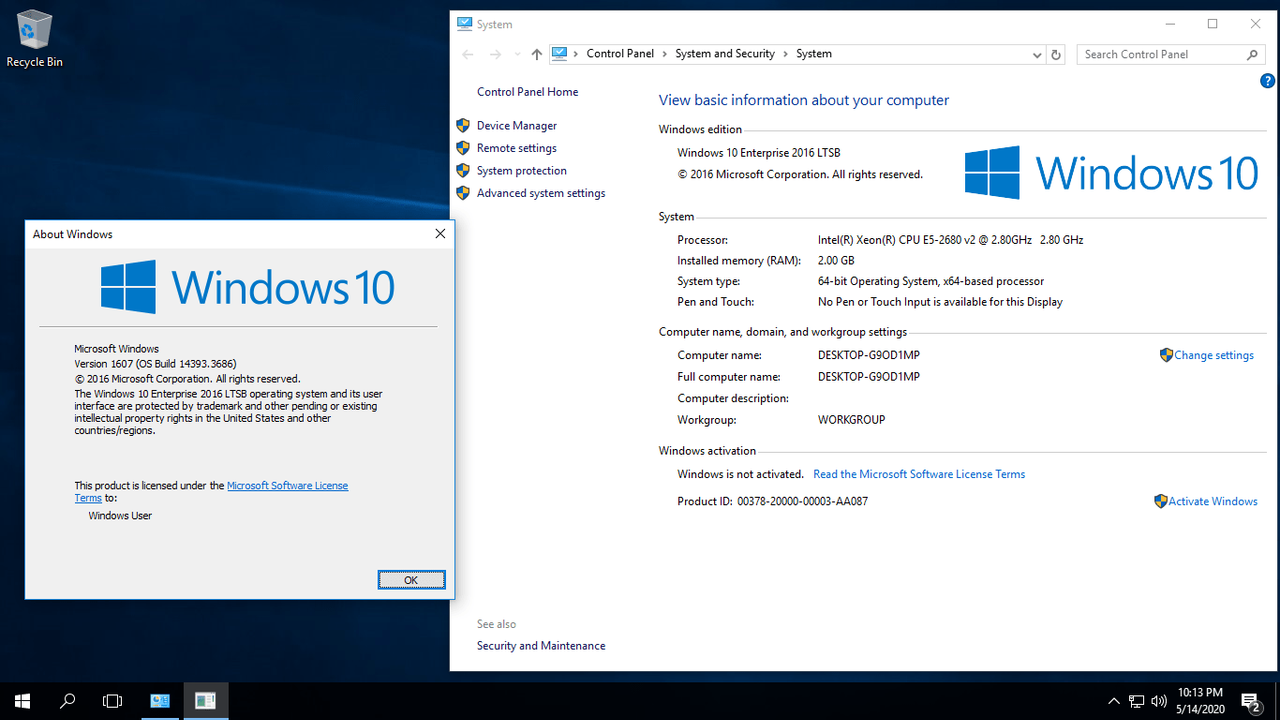Click shield icon beside Advanced system settings
The width and height of the screenshot is (1280, 720).
tap(463, 193)
